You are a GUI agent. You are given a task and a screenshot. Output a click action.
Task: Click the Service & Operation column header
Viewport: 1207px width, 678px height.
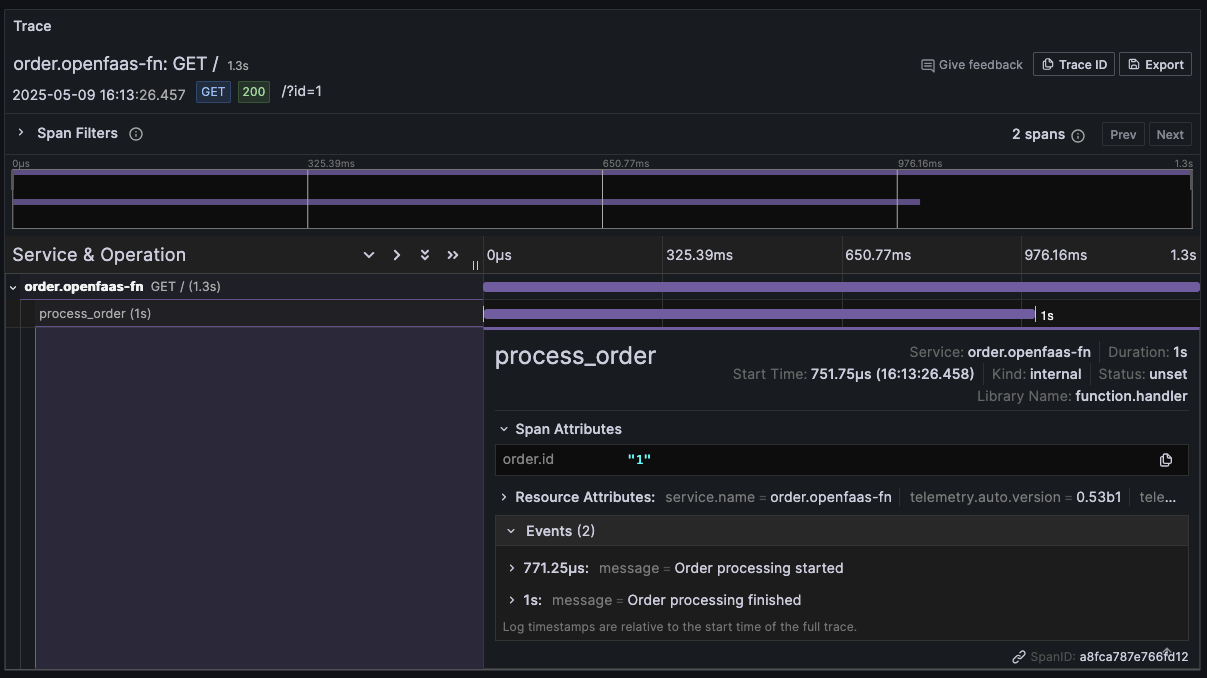click(x=99, y=255)
